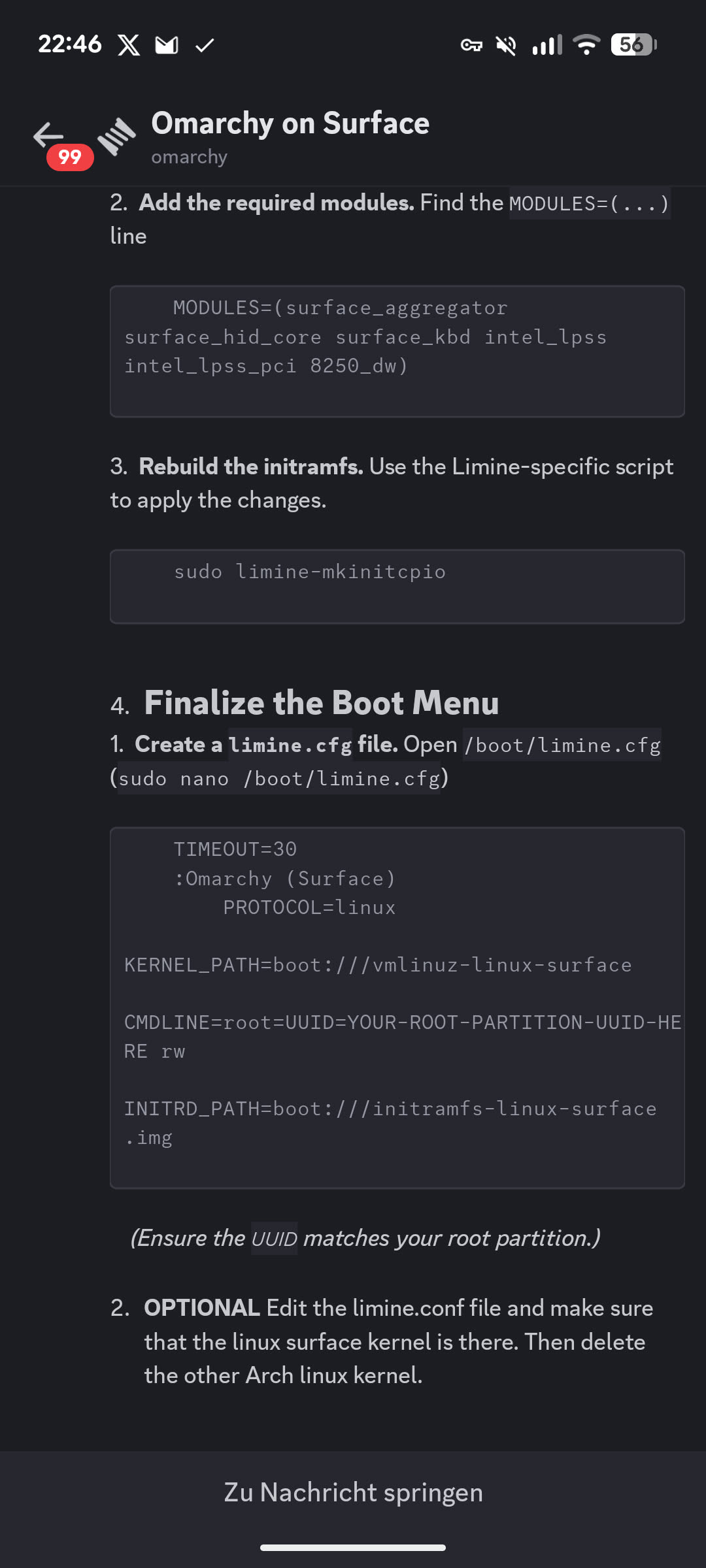Tap the back arrow in the header
Image resolution: width=706 pixels, height=1568 pixels.
tap(48, 135)
